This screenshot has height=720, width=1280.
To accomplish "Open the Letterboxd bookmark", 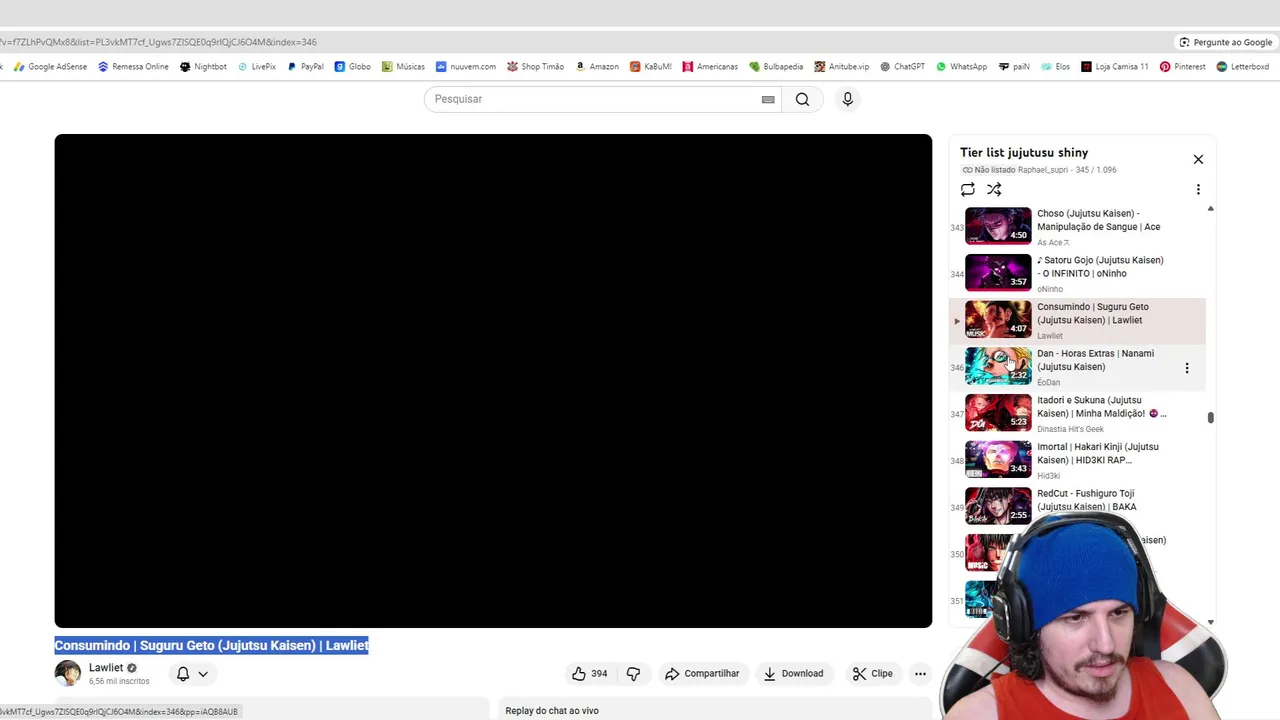I will coord(1242,67).
